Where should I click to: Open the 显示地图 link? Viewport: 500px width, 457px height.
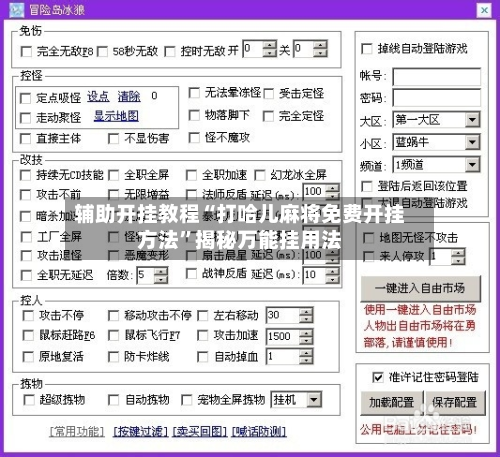(116, 116)
